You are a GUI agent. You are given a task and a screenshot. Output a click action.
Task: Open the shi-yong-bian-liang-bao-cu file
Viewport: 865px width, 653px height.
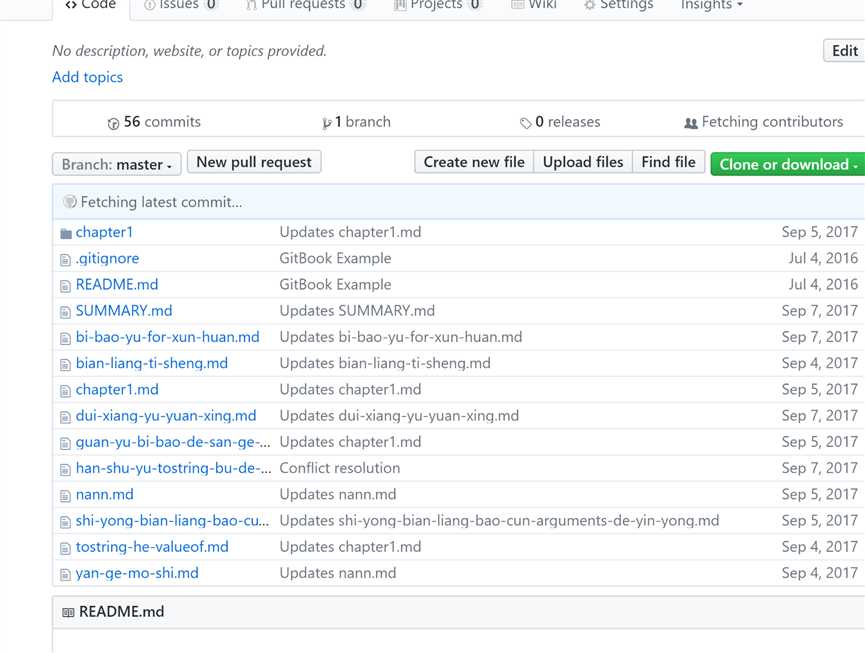pyautogui.click(x=173, y=521)
